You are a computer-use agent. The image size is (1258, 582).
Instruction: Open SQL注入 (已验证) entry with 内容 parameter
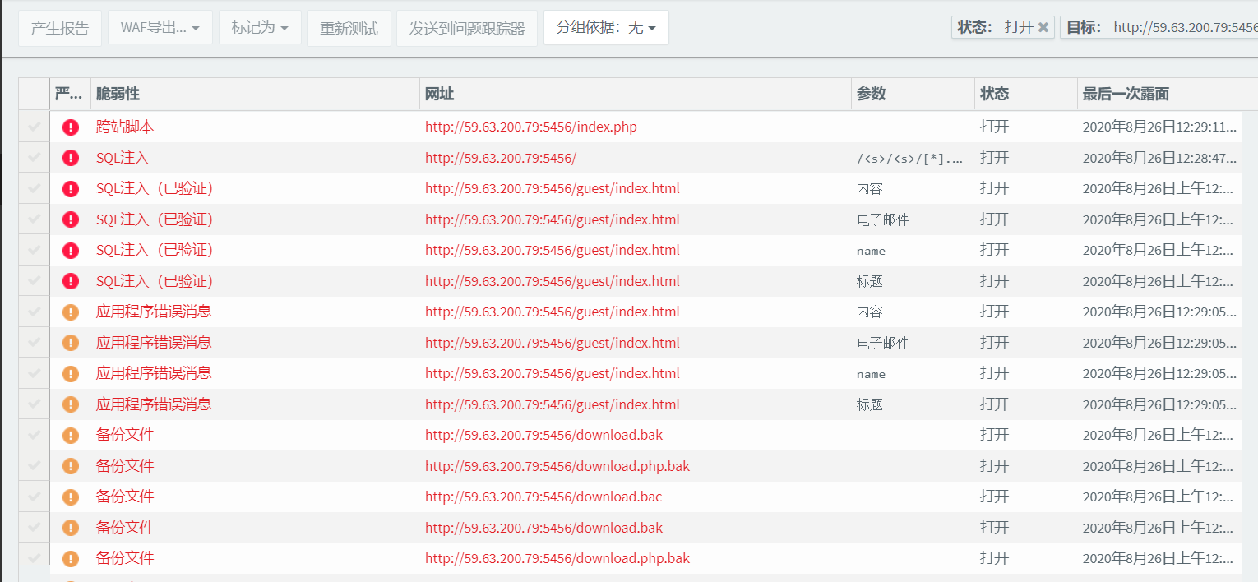[x=154, y=189]
